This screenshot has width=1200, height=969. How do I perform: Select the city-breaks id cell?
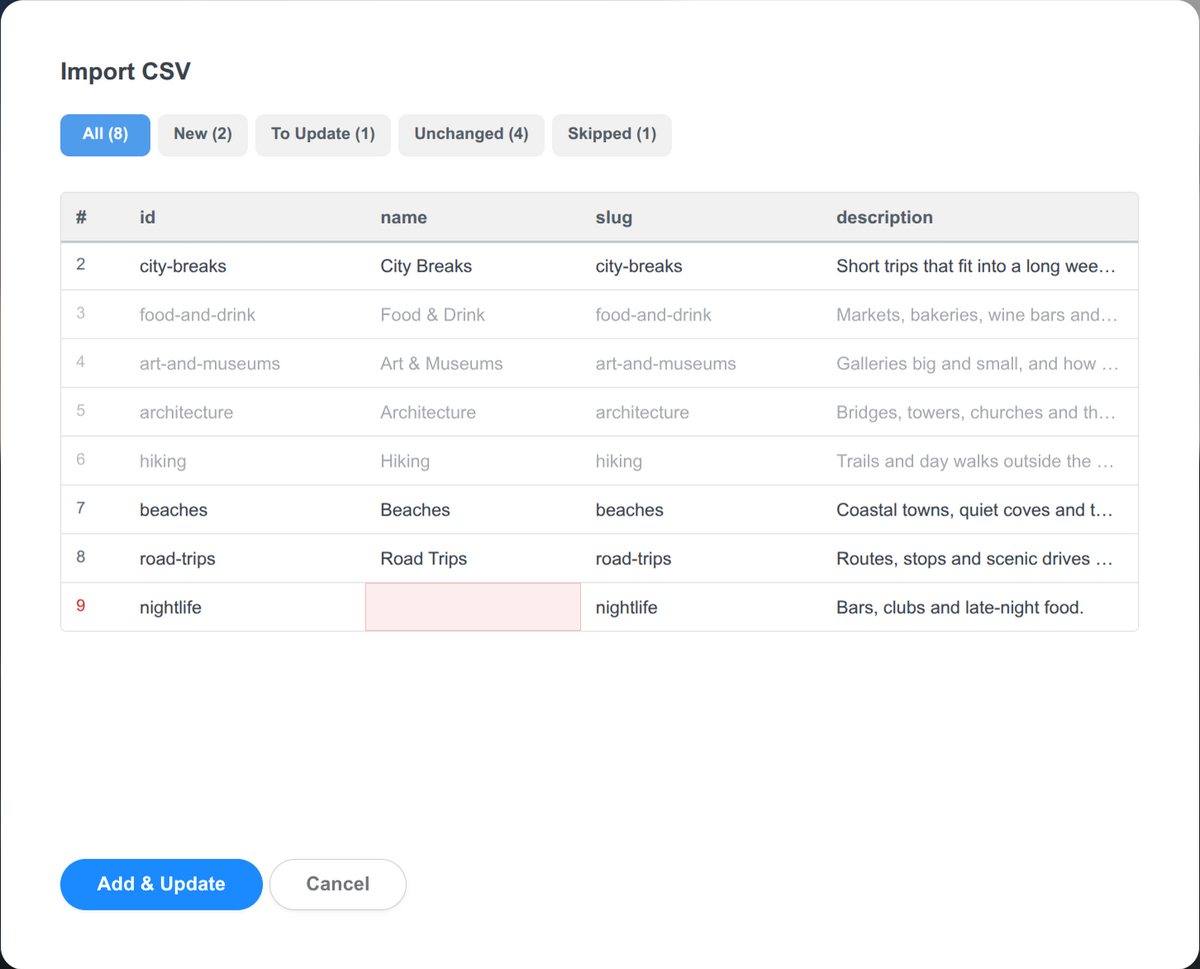(x=245, y=266)
